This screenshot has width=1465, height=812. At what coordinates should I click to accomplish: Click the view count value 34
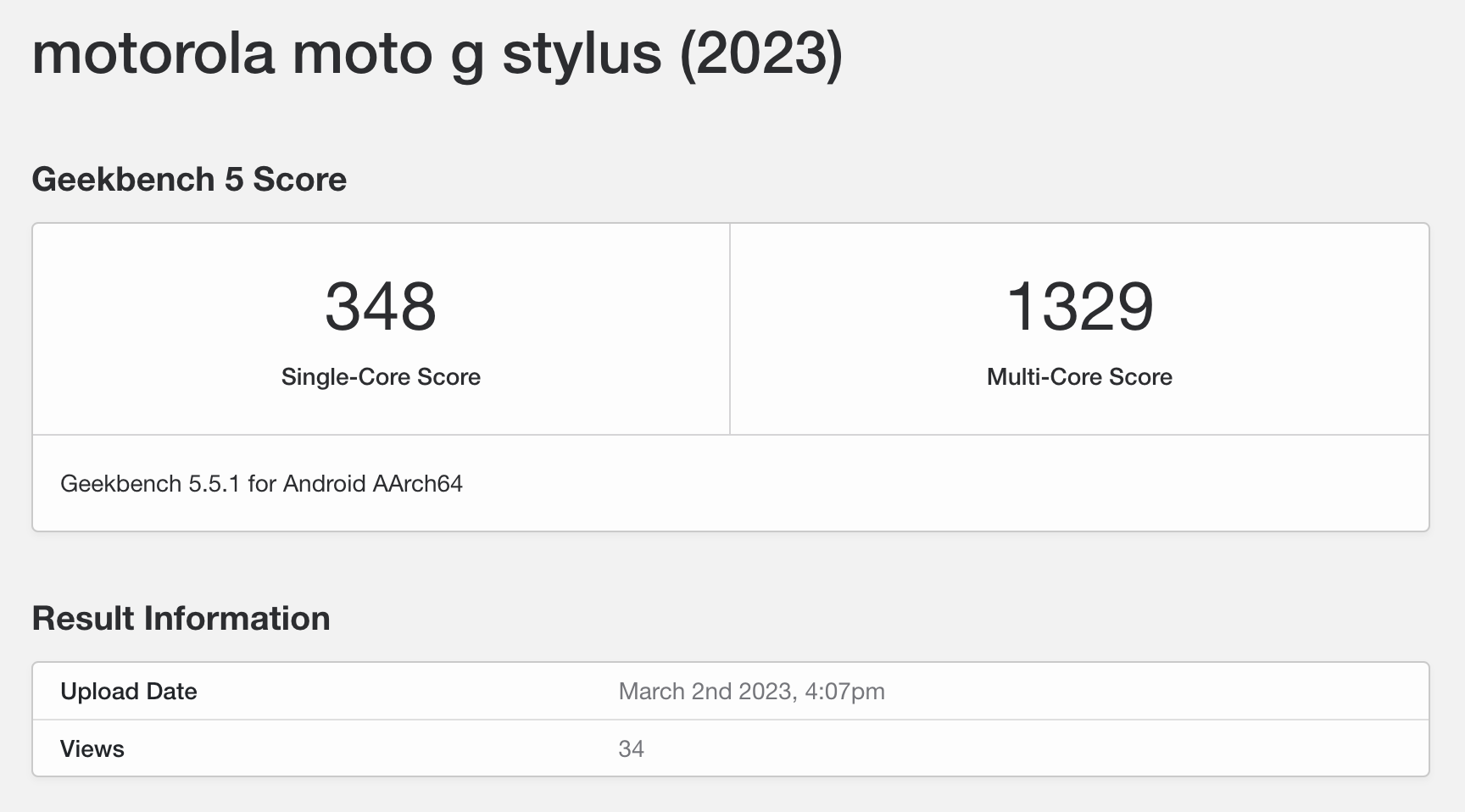(x=632, y=749)
